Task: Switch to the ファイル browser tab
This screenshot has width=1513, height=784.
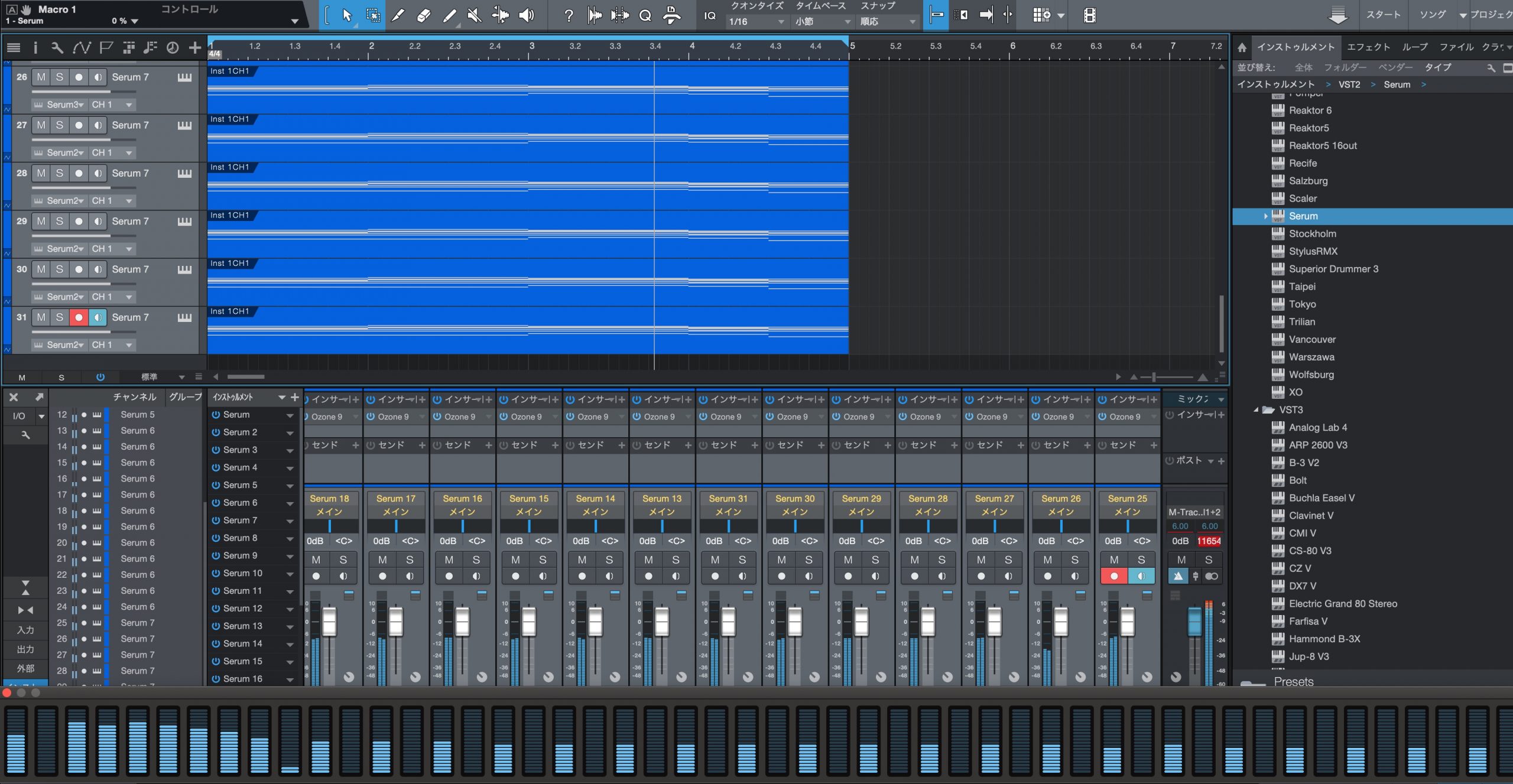Action: [1456, 47]
